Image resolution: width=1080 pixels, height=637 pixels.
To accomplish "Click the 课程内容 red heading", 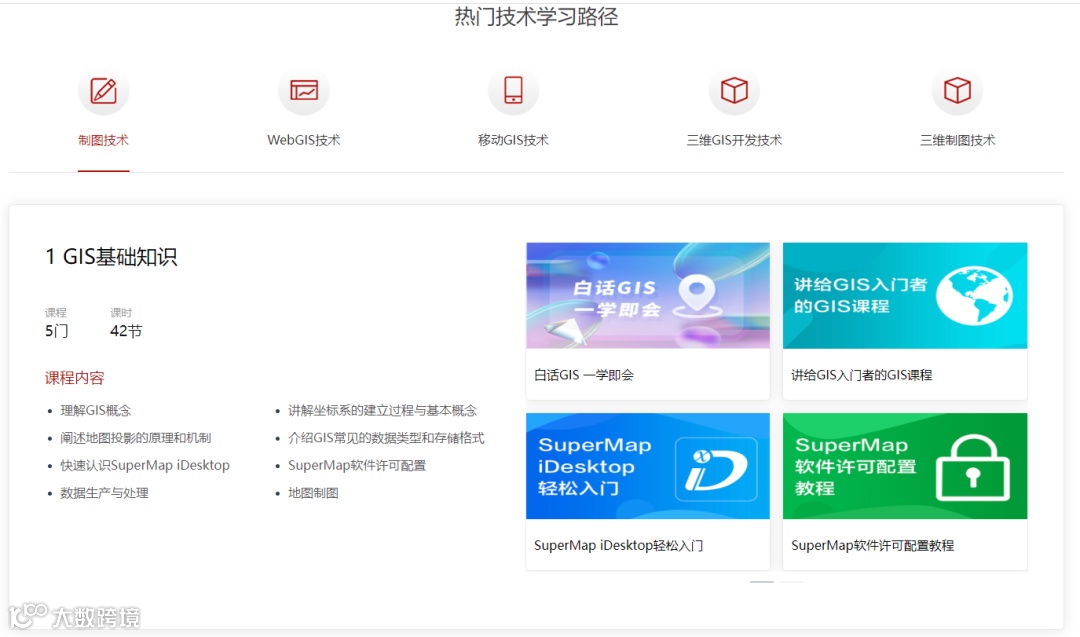I will (74, 378).
